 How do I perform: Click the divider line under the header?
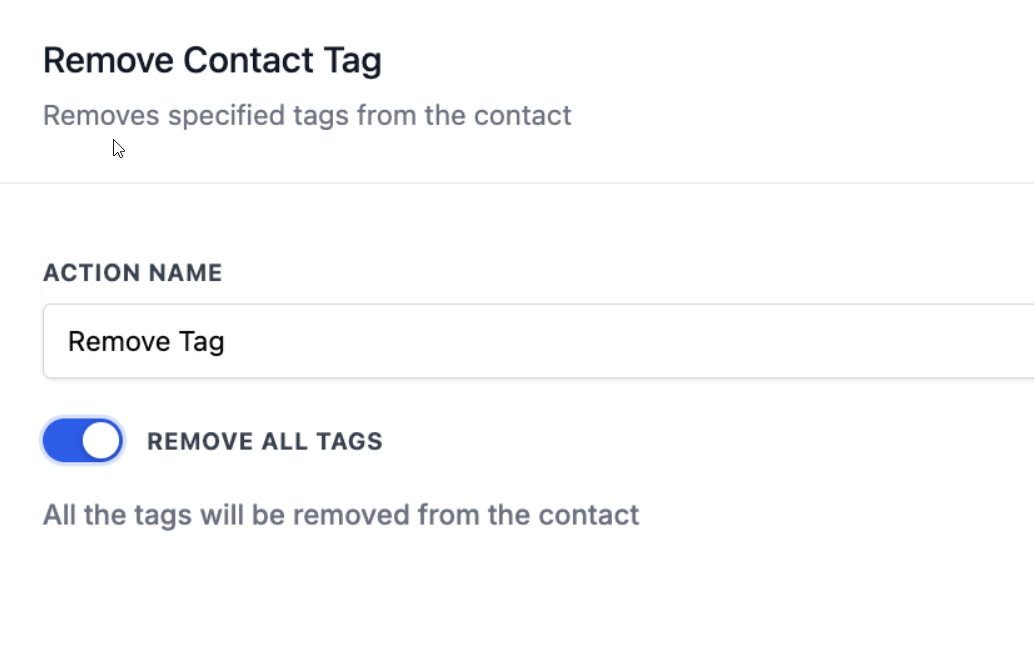pos(517,183)
